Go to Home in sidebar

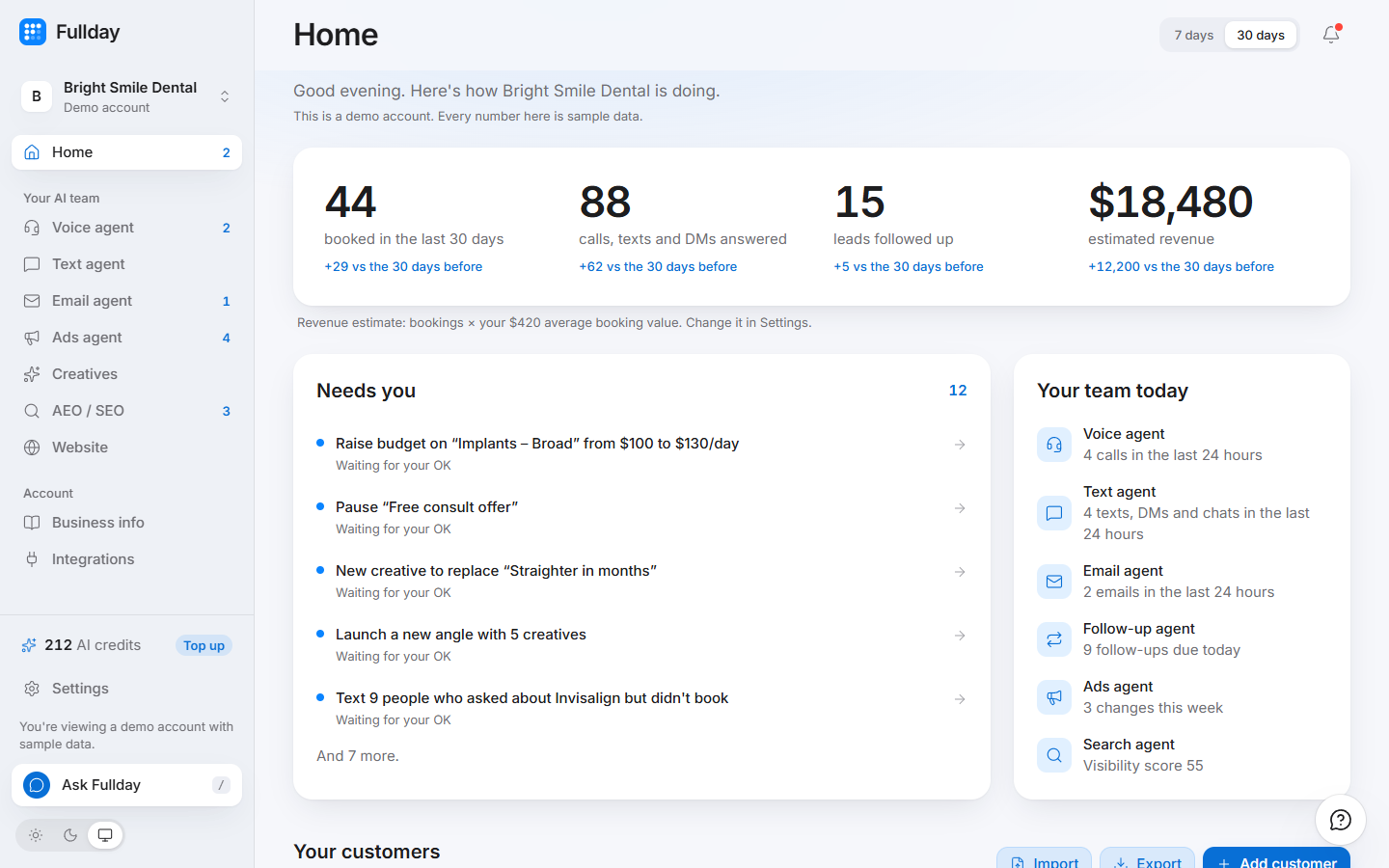pyautogui.click(x=127, y=152)
